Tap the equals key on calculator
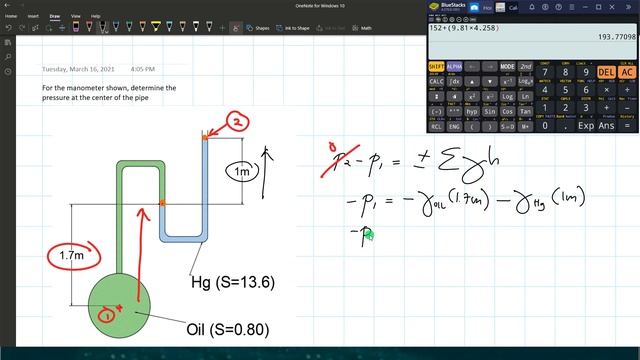The height and width of the screenshot is (360, 640). 627,126
